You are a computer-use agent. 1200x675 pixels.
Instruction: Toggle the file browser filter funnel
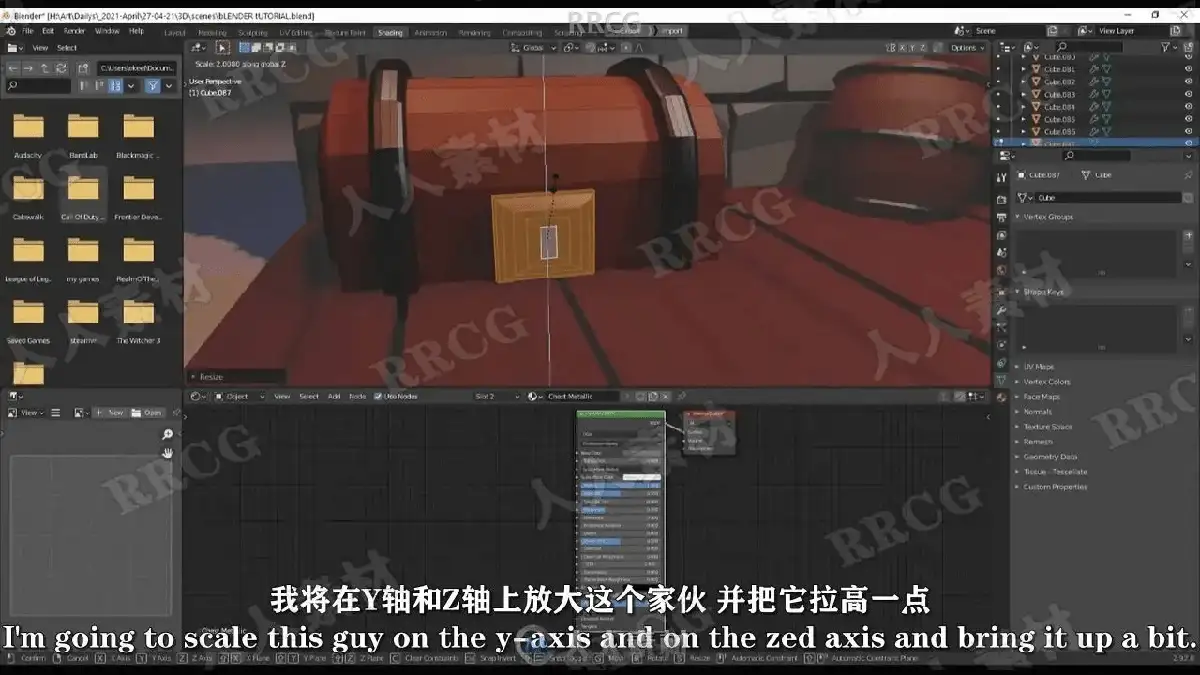[x=152, y=86]
